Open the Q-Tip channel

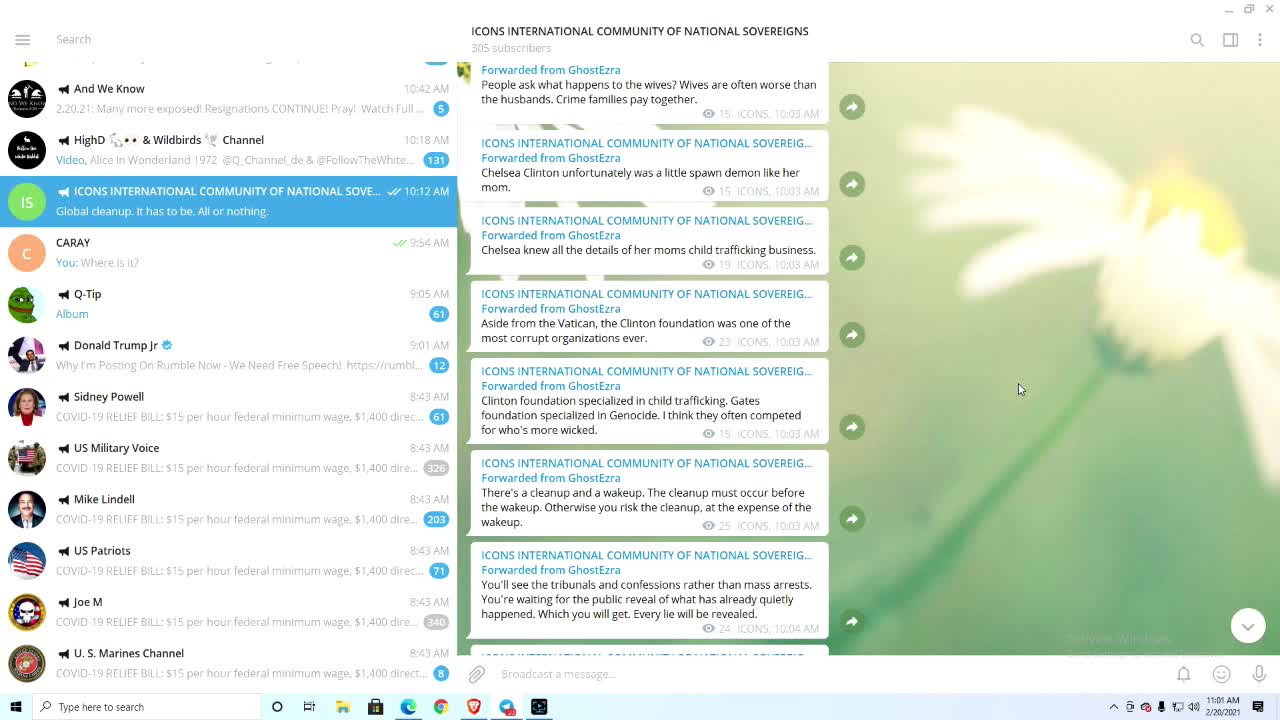pyautogui.click(x=228, y=304)
